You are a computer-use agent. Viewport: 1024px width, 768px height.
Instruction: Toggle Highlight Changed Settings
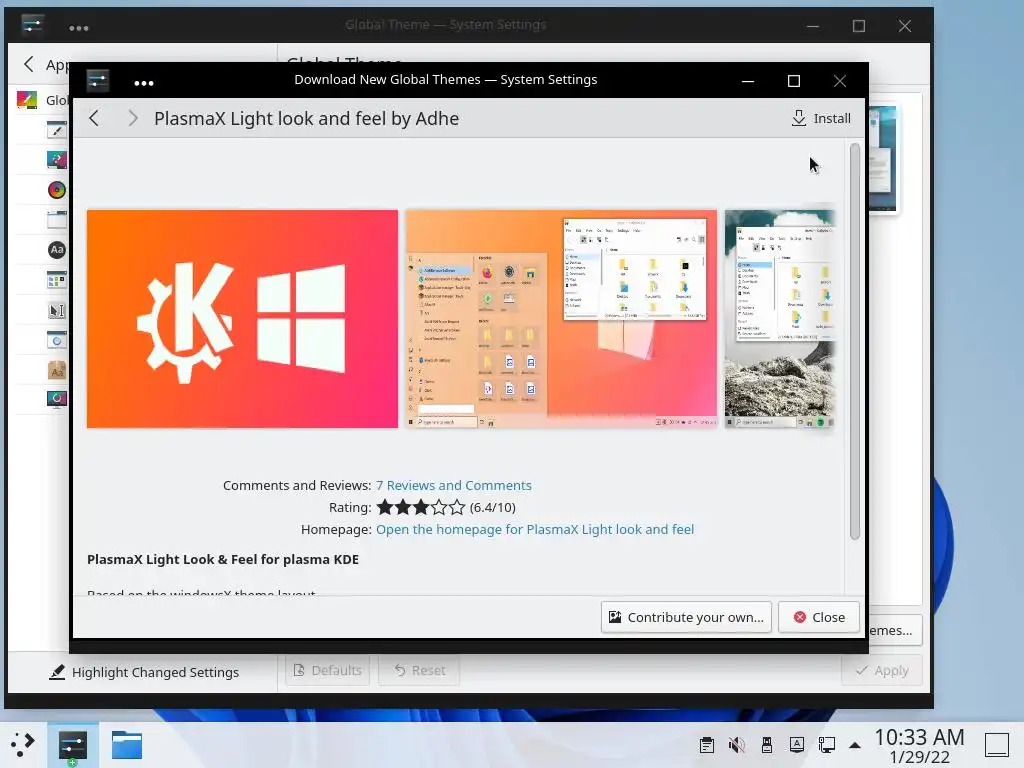click(x=144, y=672)
